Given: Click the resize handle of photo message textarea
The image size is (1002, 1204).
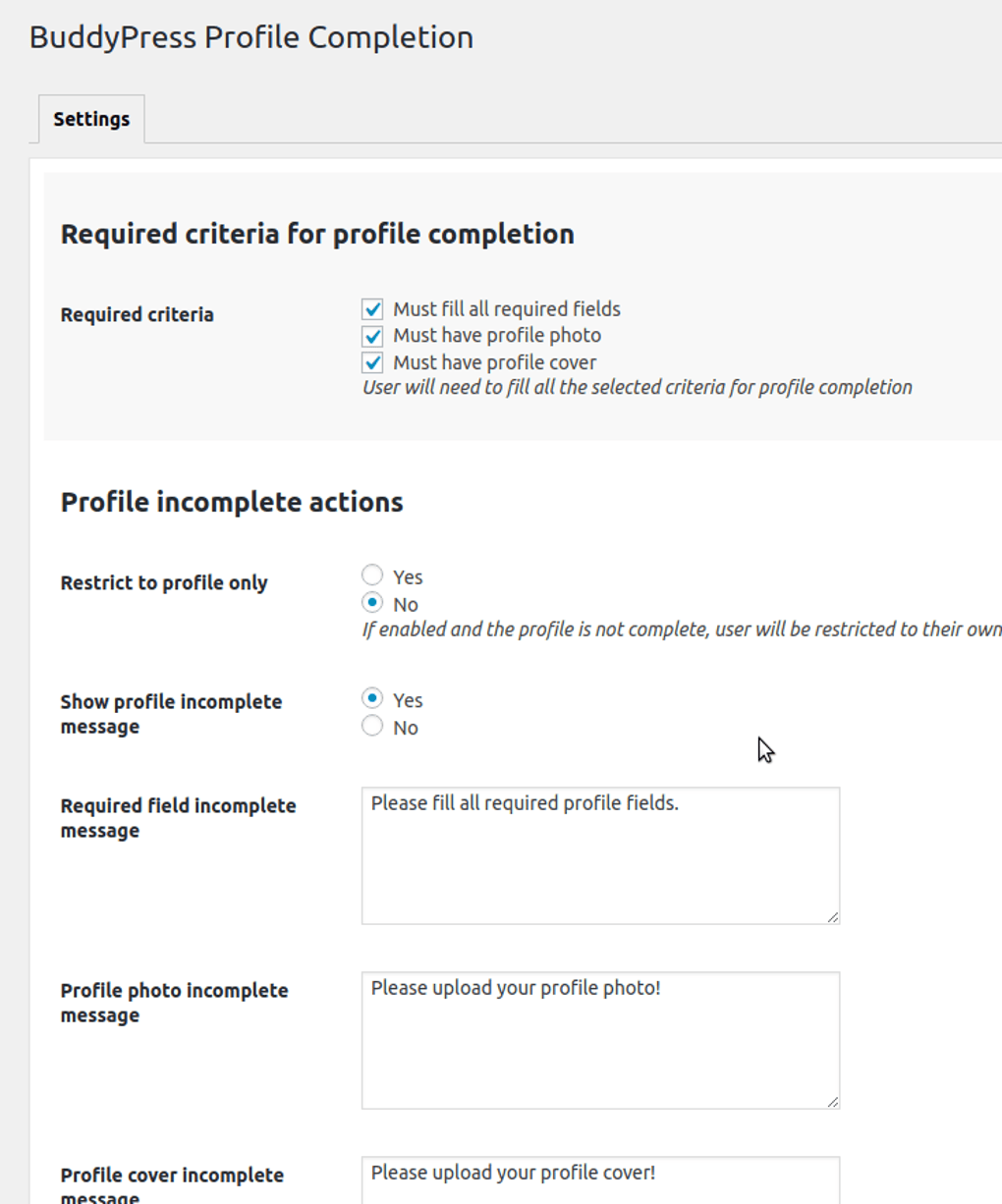Looking at the screenshot, I should (834, 1100).
